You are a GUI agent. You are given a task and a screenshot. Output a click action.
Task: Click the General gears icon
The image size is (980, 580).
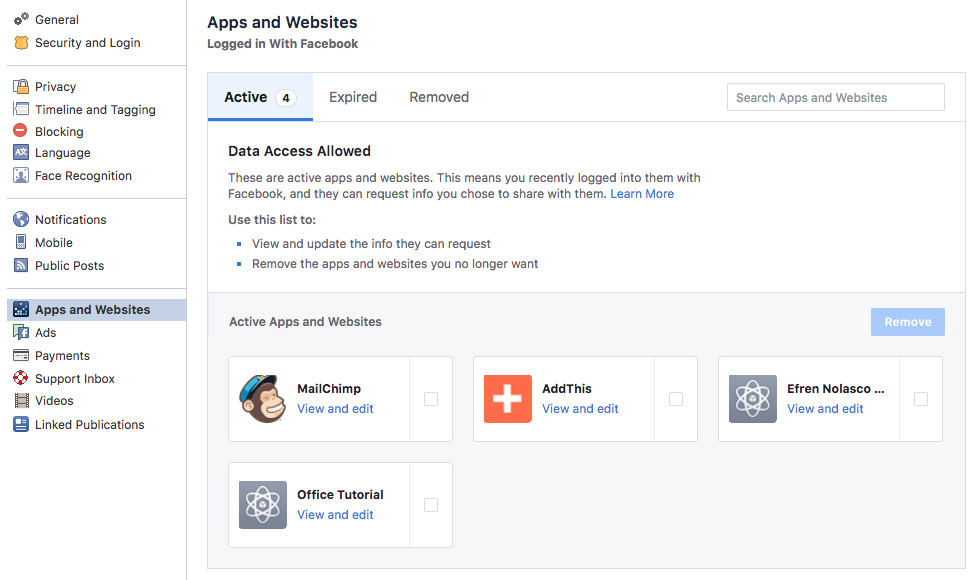(21, 19)
